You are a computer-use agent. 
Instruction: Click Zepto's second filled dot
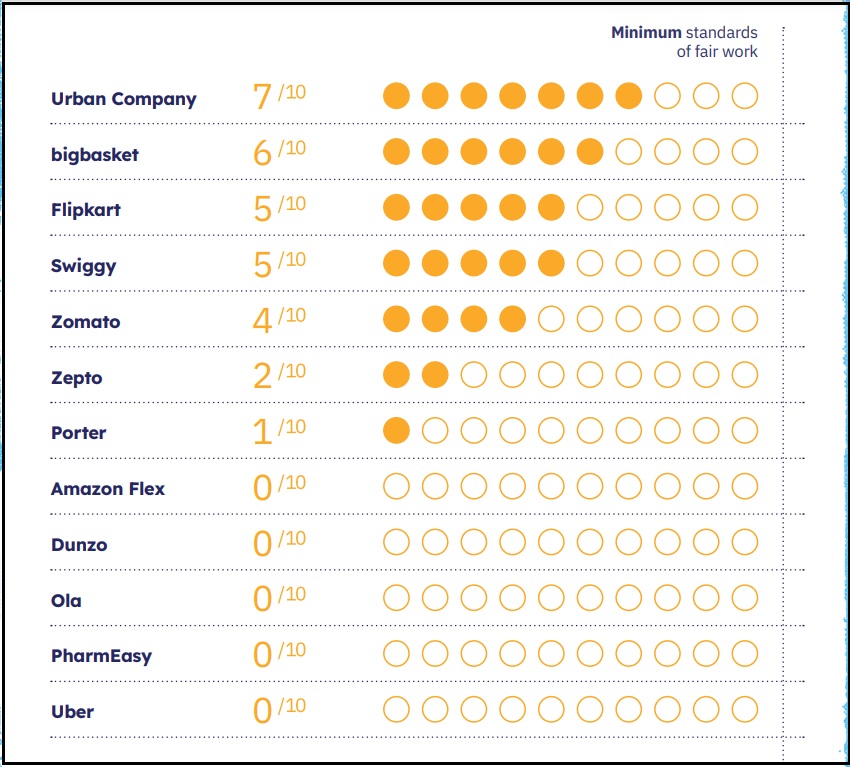(435, 375)
